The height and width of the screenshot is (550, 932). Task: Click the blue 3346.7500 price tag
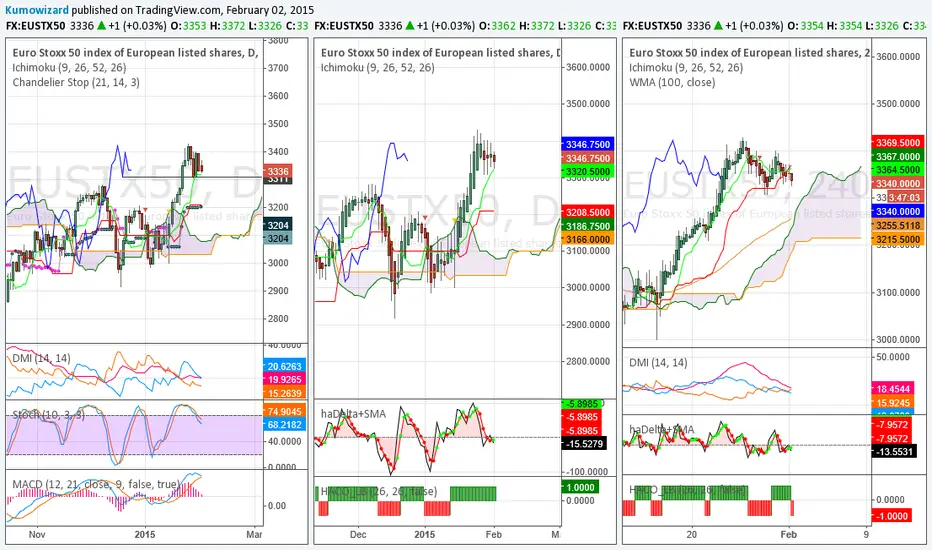(587, 144)
